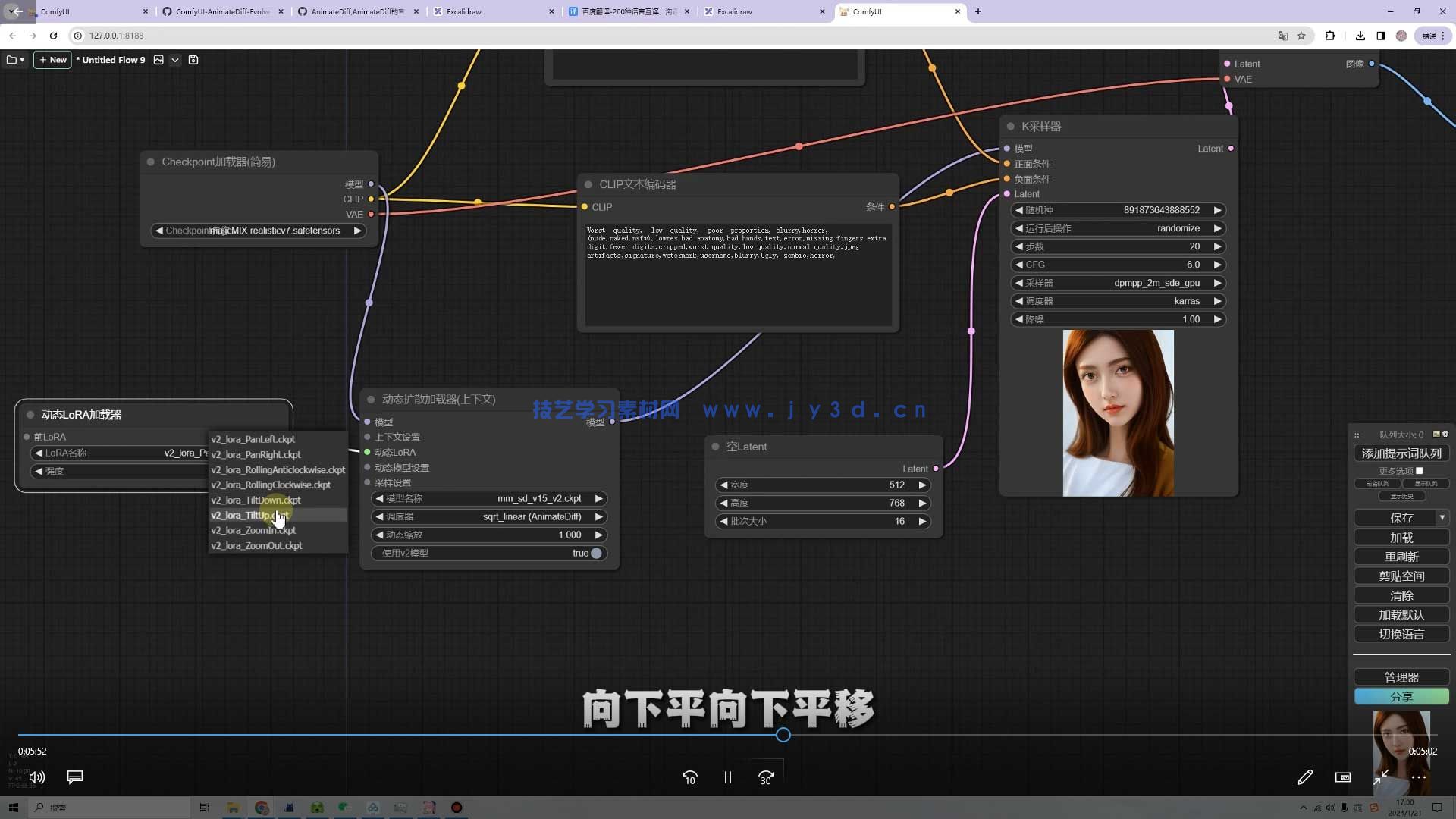Click the 管理器 button
The width and height of the screenshot is (1456, 819).
coord(1401,677)
